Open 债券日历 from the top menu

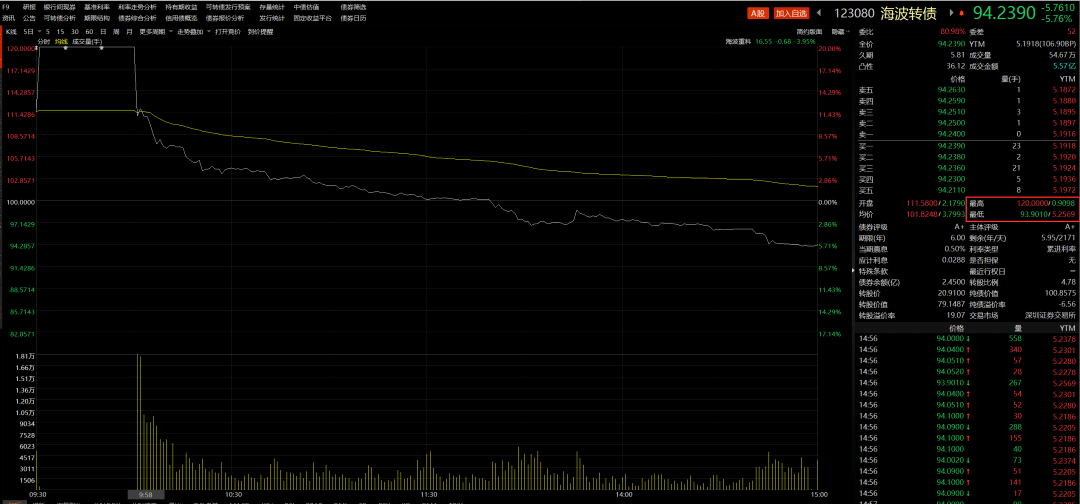[353, 18]
